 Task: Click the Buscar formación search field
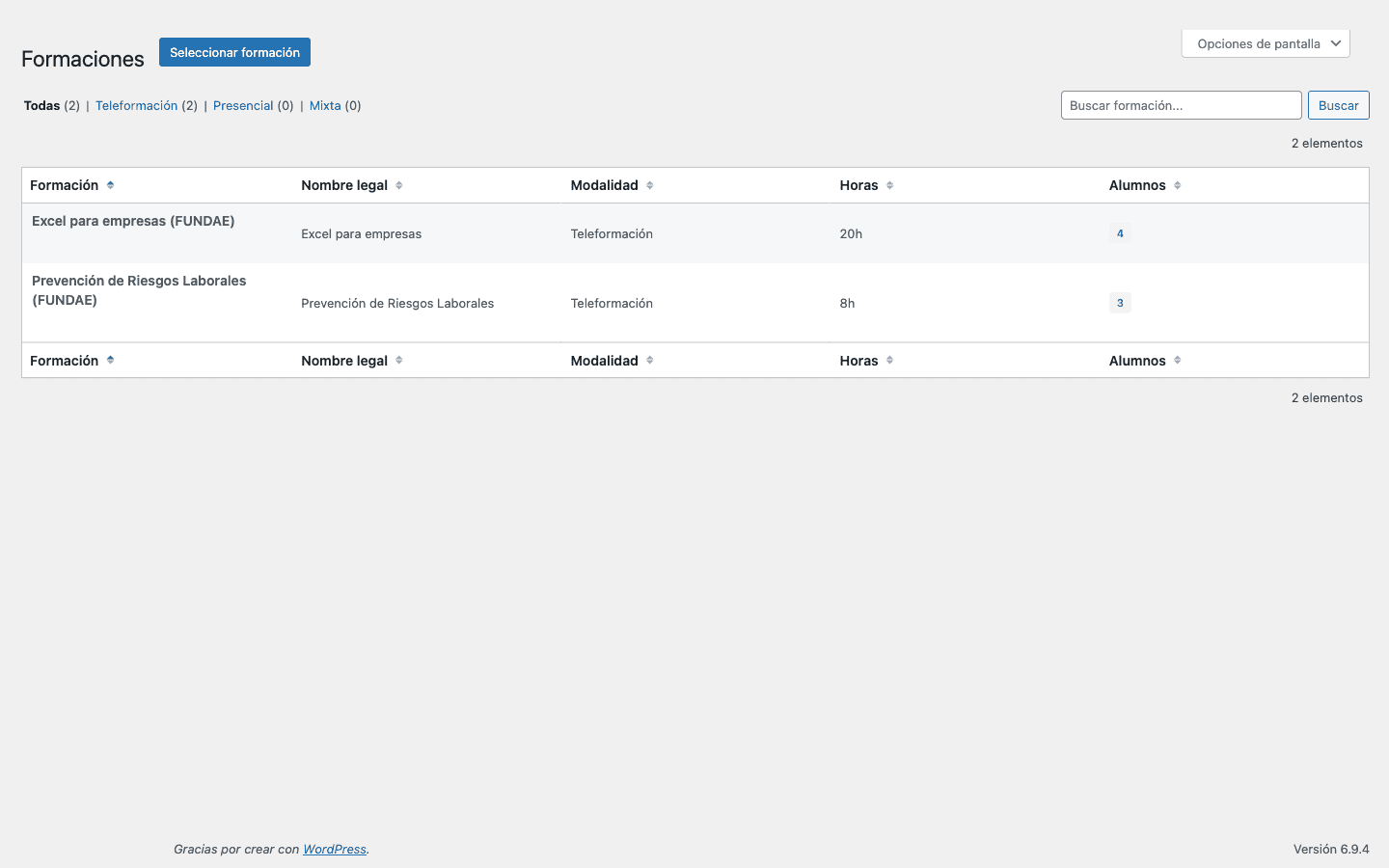coord(1181,105)
